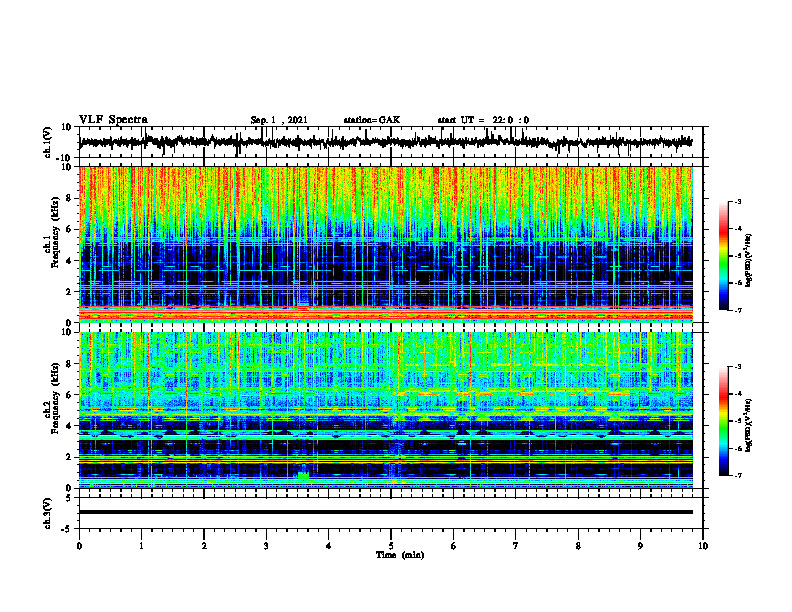This screenshot has width=792, height=612.
Task: Click the 6 kHz tick on ch.2 frequency axis
Action: 70,395
